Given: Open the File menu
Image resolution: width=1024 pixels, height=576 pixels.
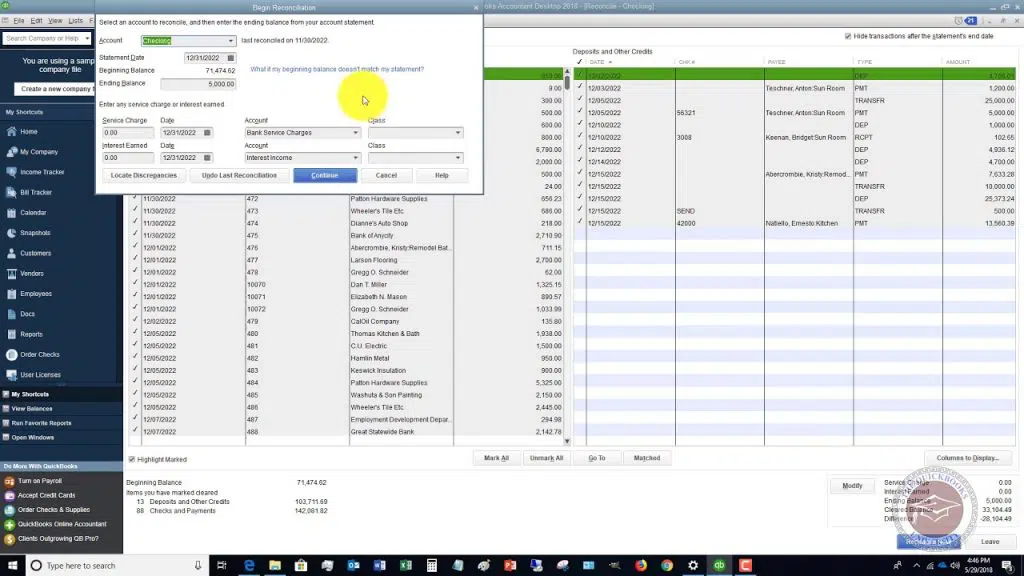Looking at the screenshot, I should click(19, 21).
